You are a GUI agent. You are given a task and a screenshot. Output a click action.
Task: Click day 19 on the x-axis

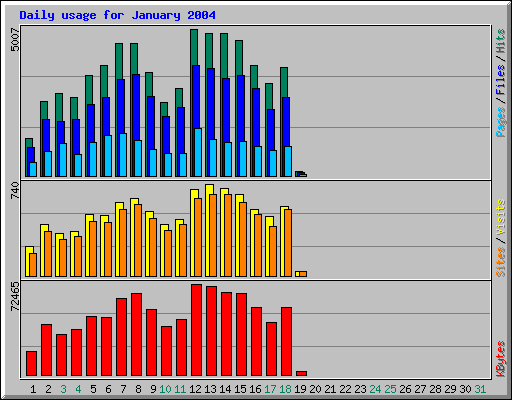pyautogui.click(x=300, y=389)
